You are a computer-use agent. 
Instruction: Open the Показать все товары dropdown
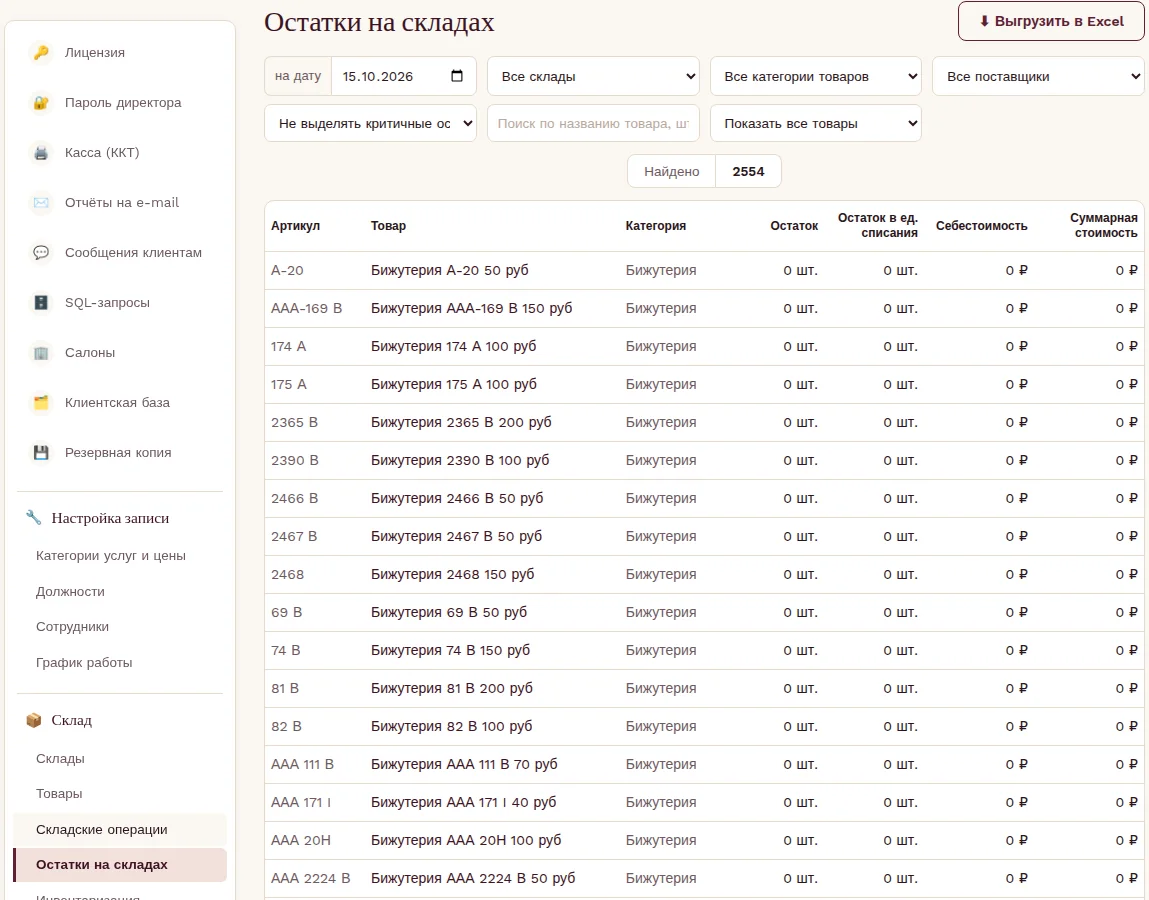pos(816,123)
